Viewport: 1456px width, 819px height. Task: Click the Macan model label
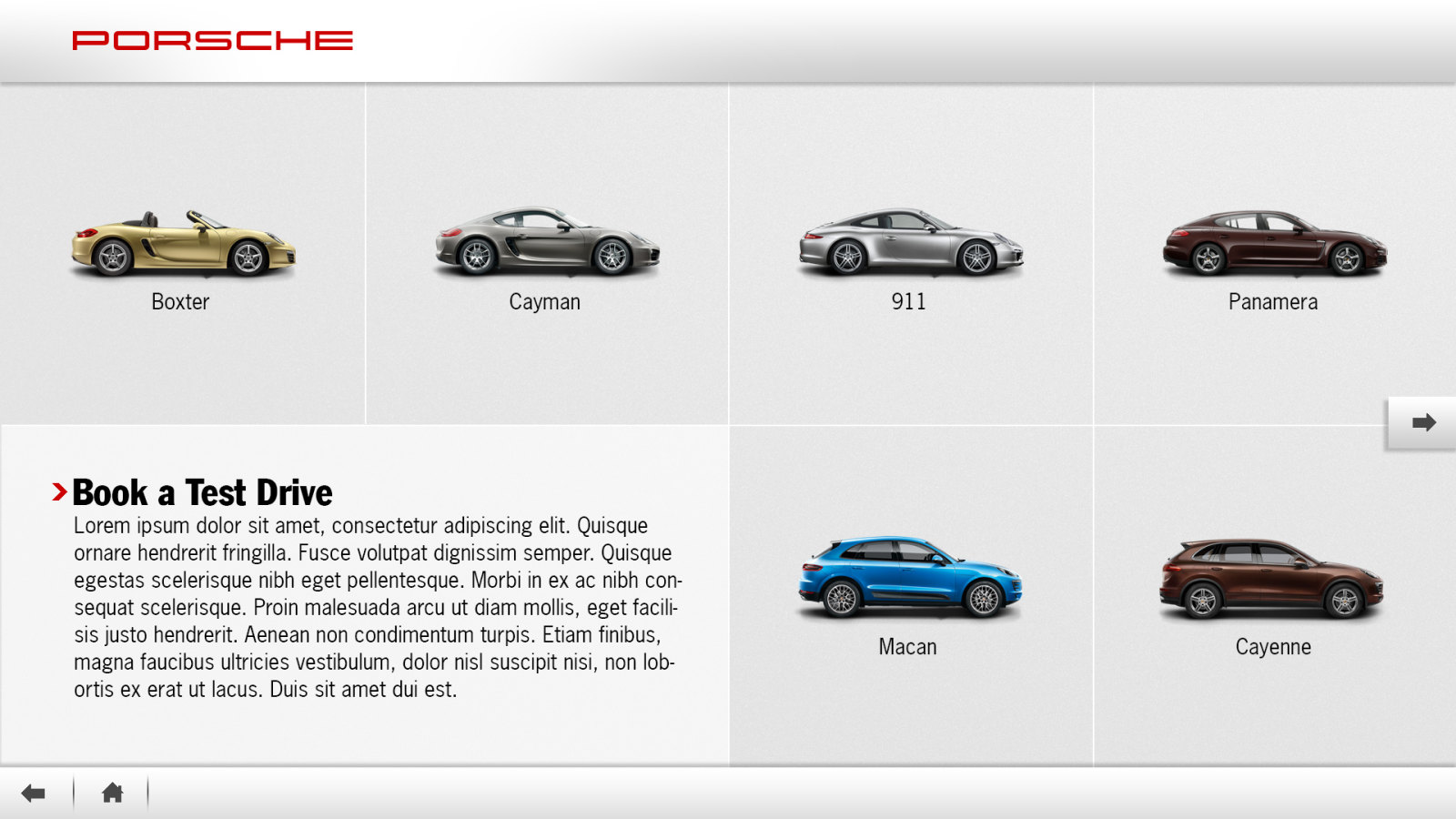907,646
